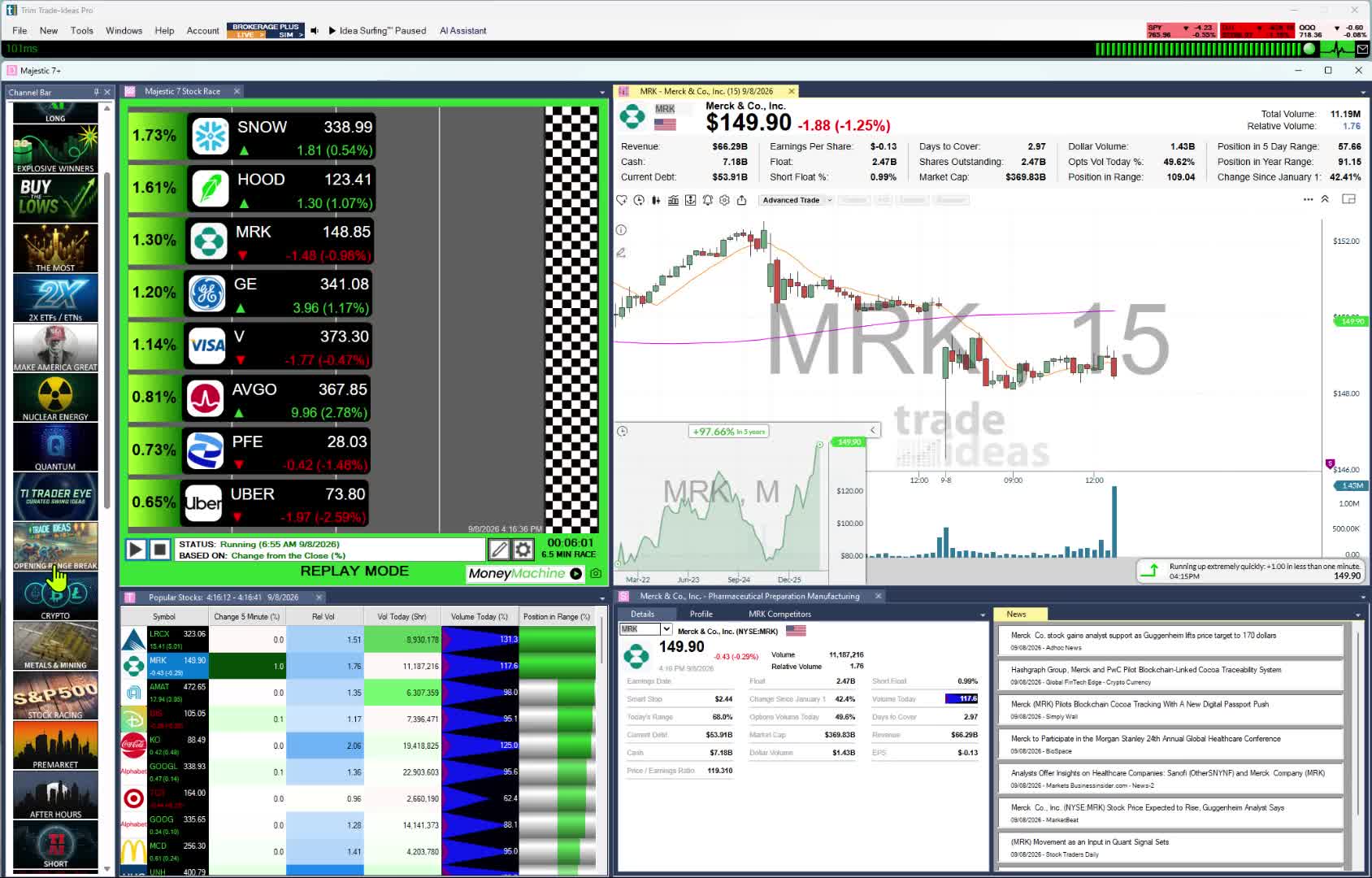Switch brokerage to SIM mode

pos(285,35)
